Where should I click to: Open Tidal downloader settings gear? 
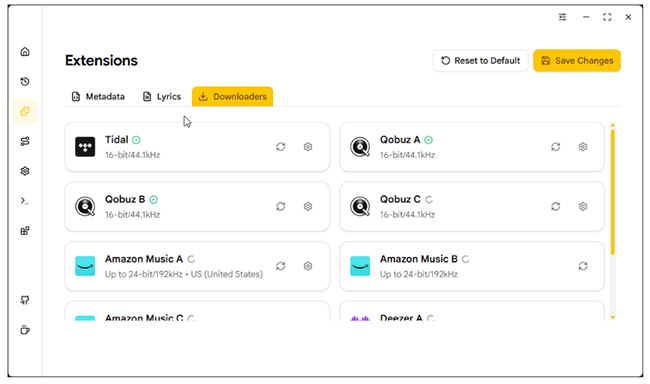[308, 147]
